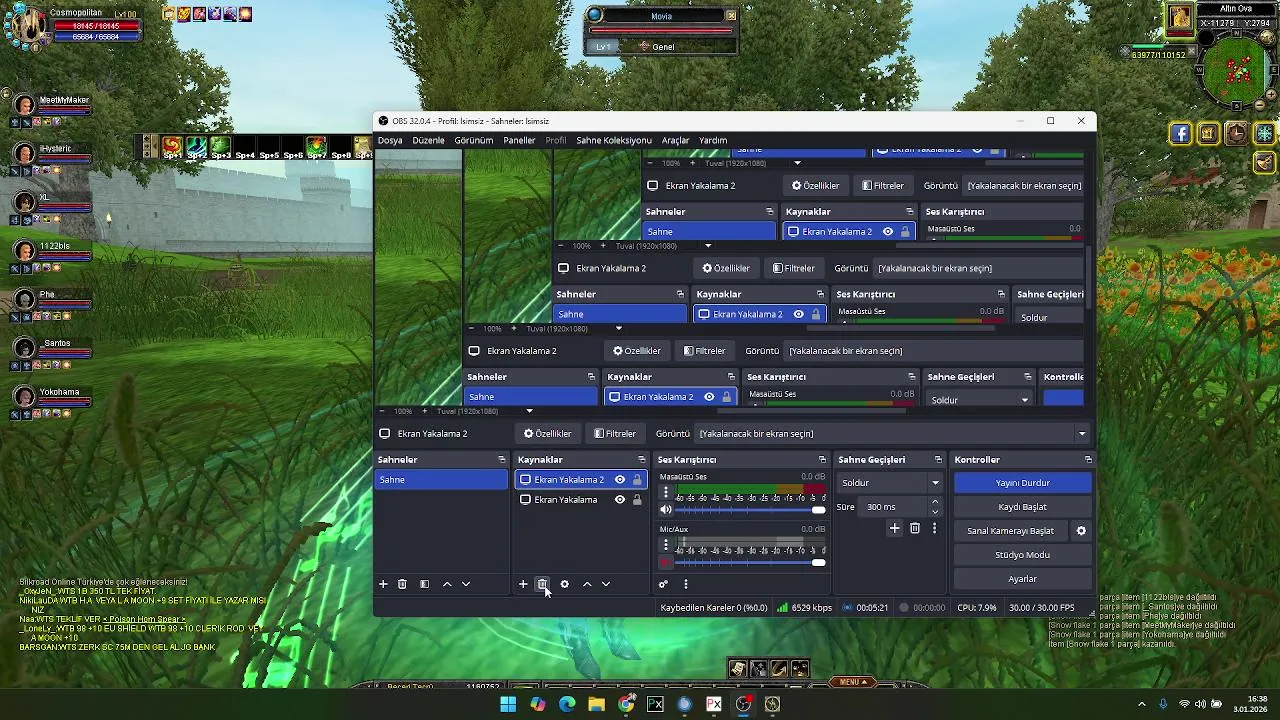Open Filtreler button in source toolbar
This screenshot has width=1280, height=720.
[614, 434]
